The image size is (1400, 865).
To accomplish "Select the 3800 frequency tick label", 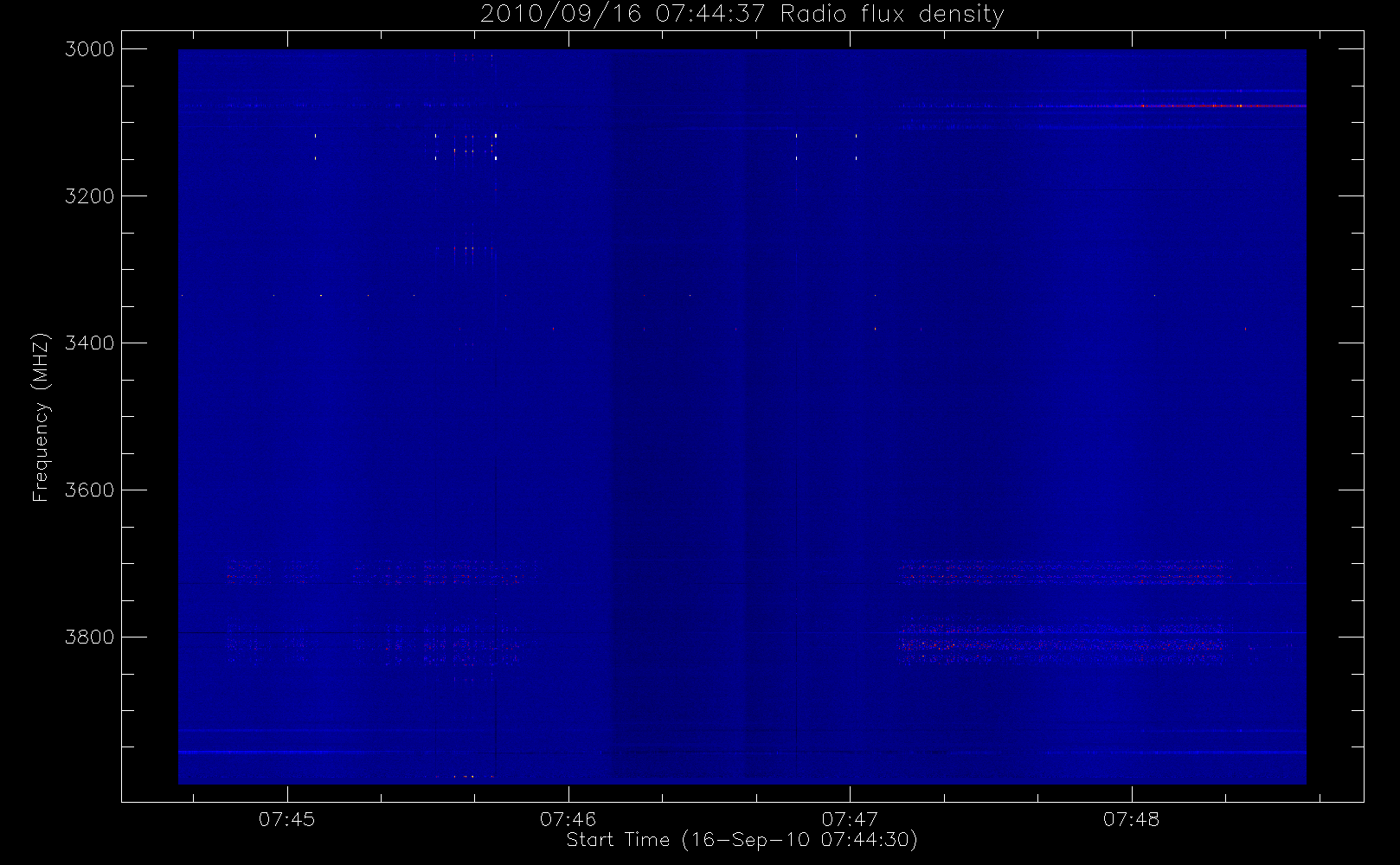I will (90, 638).
